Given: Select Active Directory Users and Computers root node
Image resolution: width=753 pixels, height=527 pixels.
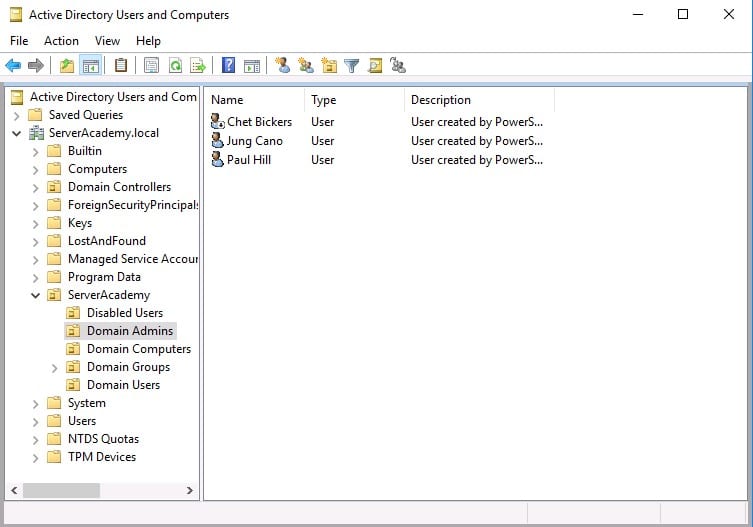Looking at the screenshot, I should coord(113,97).
